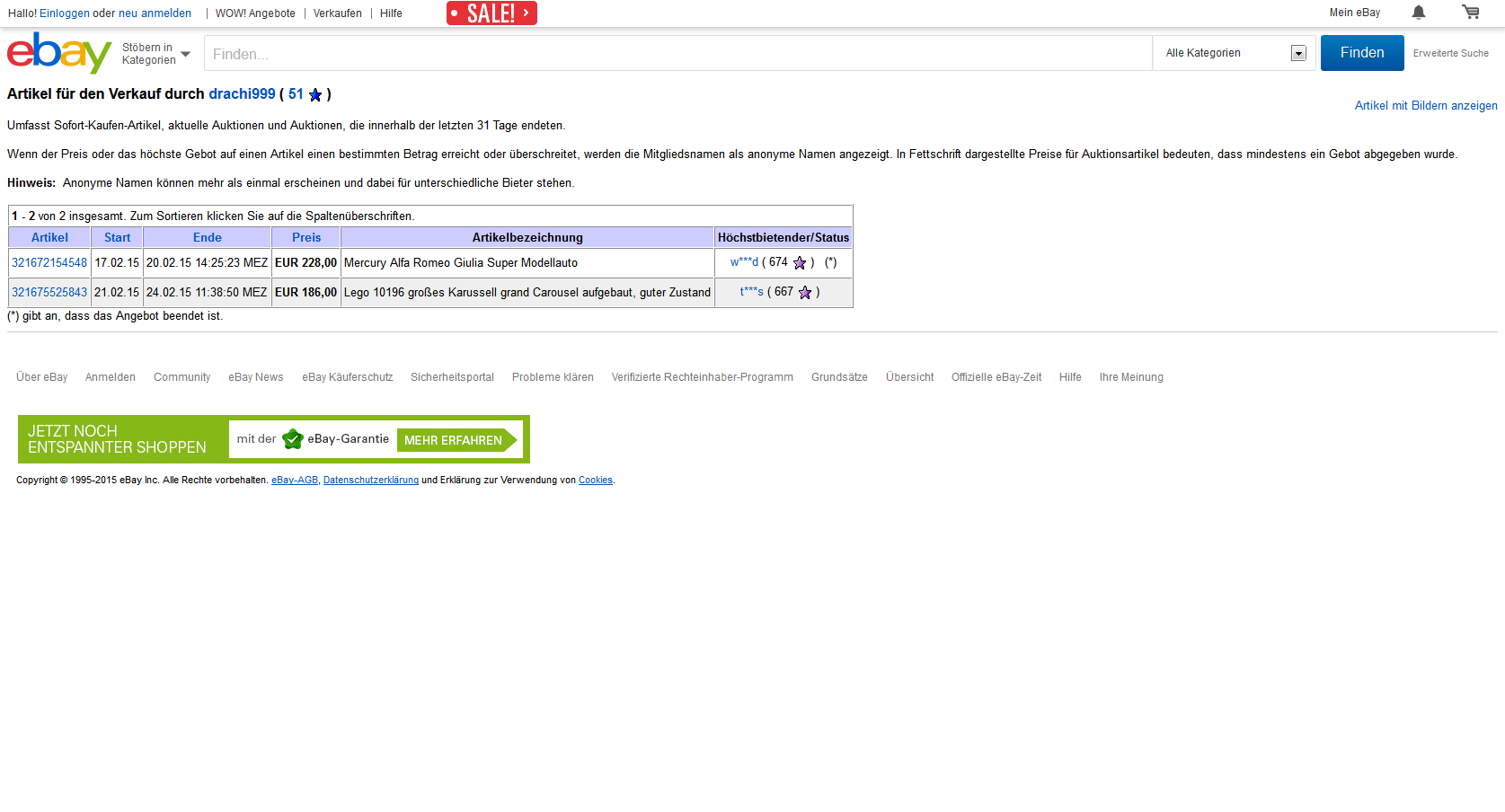Screen dimensions: 1505x812
Task: Open seller profile drachi999
Action: (x=242, y=94)
